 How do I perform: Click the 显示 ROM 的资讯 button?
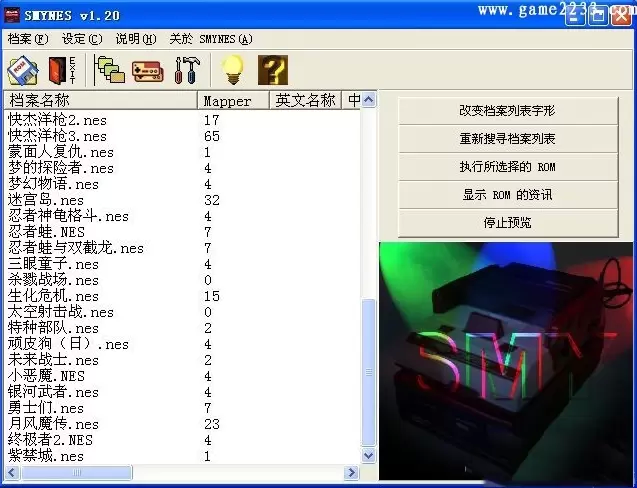[x=507, y=195]
